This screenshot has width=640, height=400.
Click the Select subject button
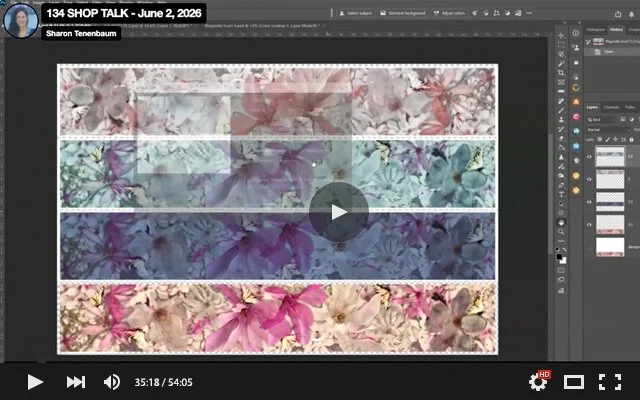pyautogui.click(x=356, y=13)
